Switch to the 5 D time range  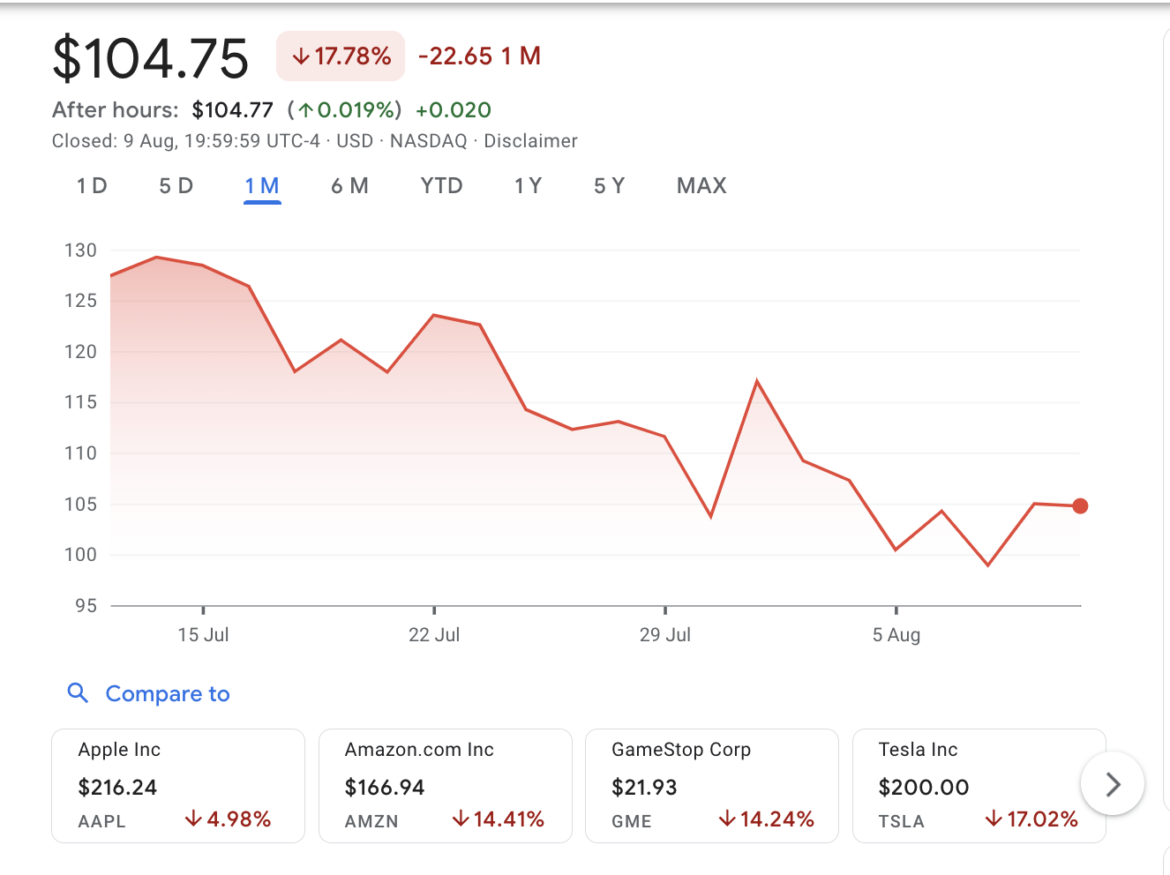[x=176, y=186]
